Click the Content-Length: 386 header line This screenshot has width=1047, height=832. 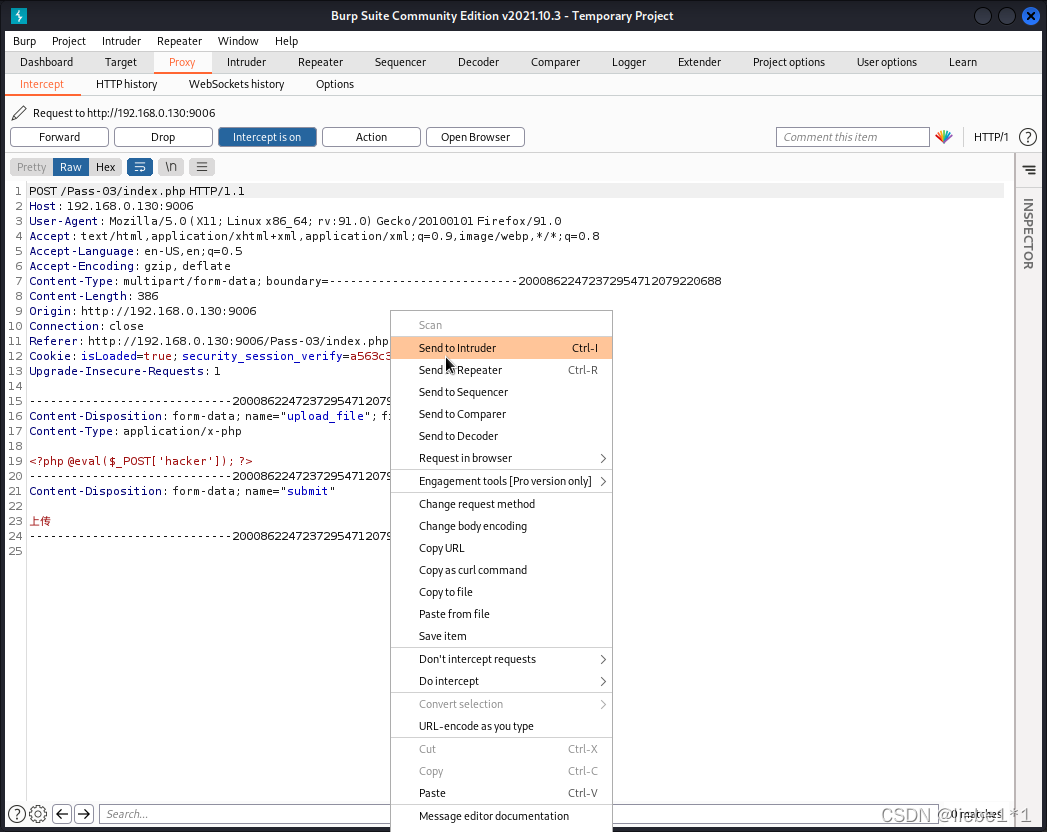(x=93, y=296)
